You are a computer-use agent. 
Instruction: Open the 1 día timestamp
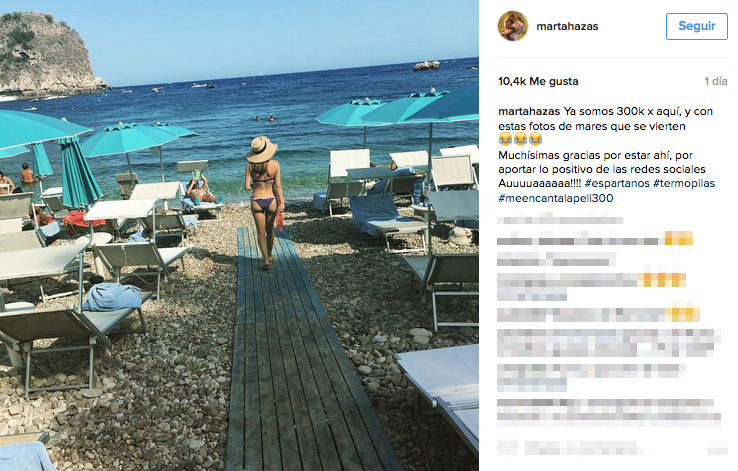pos(715,81)
